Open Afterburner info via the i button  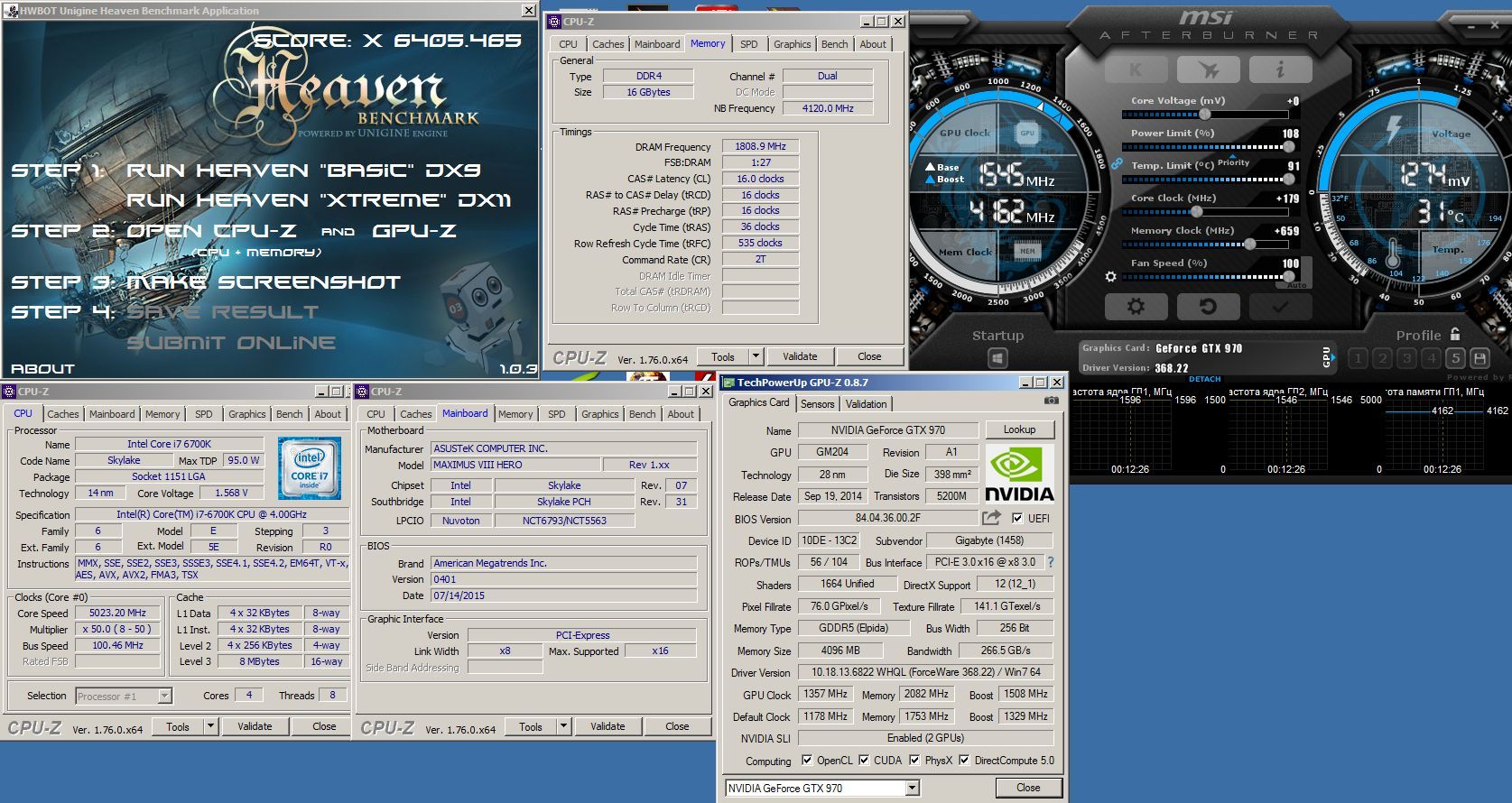tap(1280, 69)
